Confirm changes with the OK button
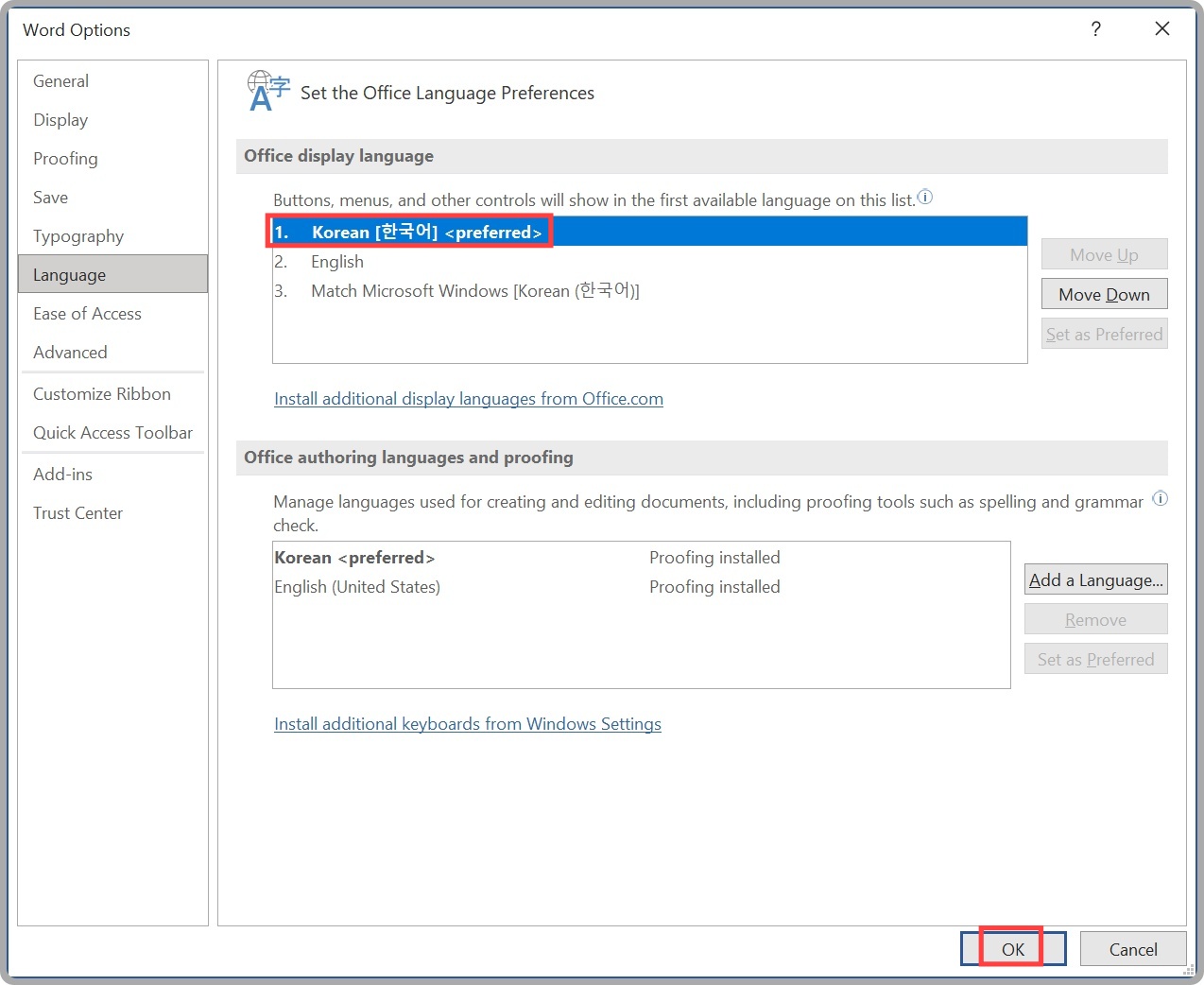 tap(1013, 949)
